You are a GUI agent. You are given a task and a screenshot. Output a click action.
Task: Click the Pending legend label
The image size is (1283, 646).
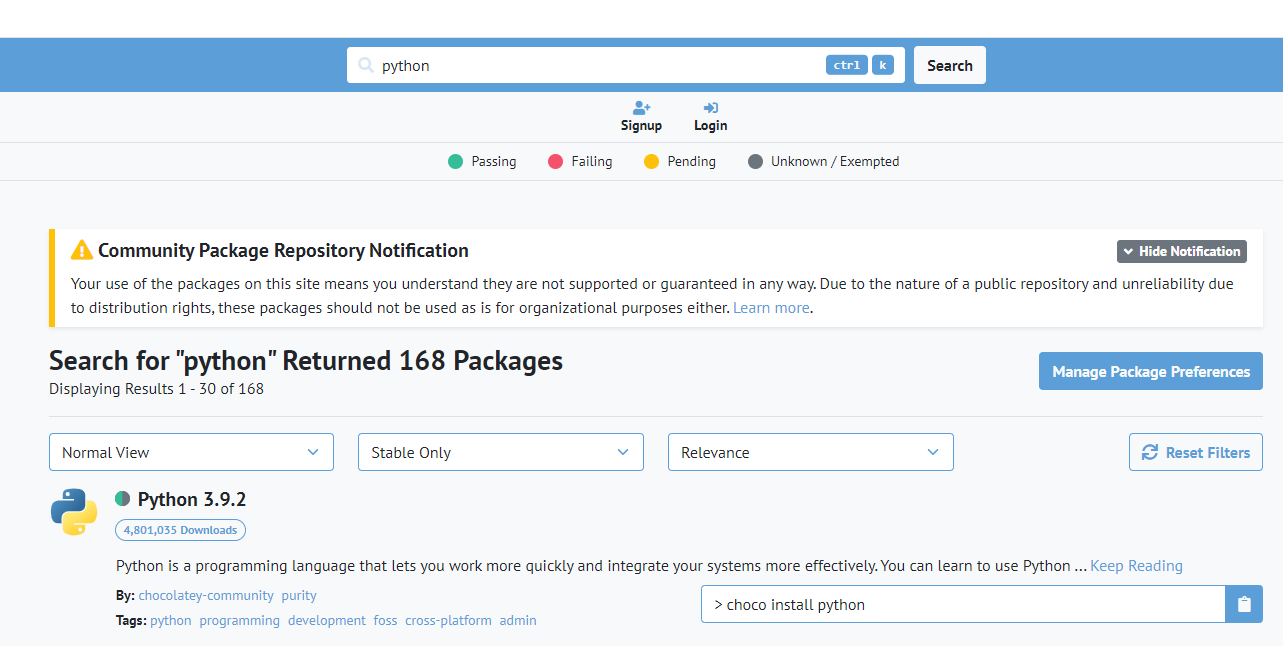pyautogui.click(x=692, y=161)
